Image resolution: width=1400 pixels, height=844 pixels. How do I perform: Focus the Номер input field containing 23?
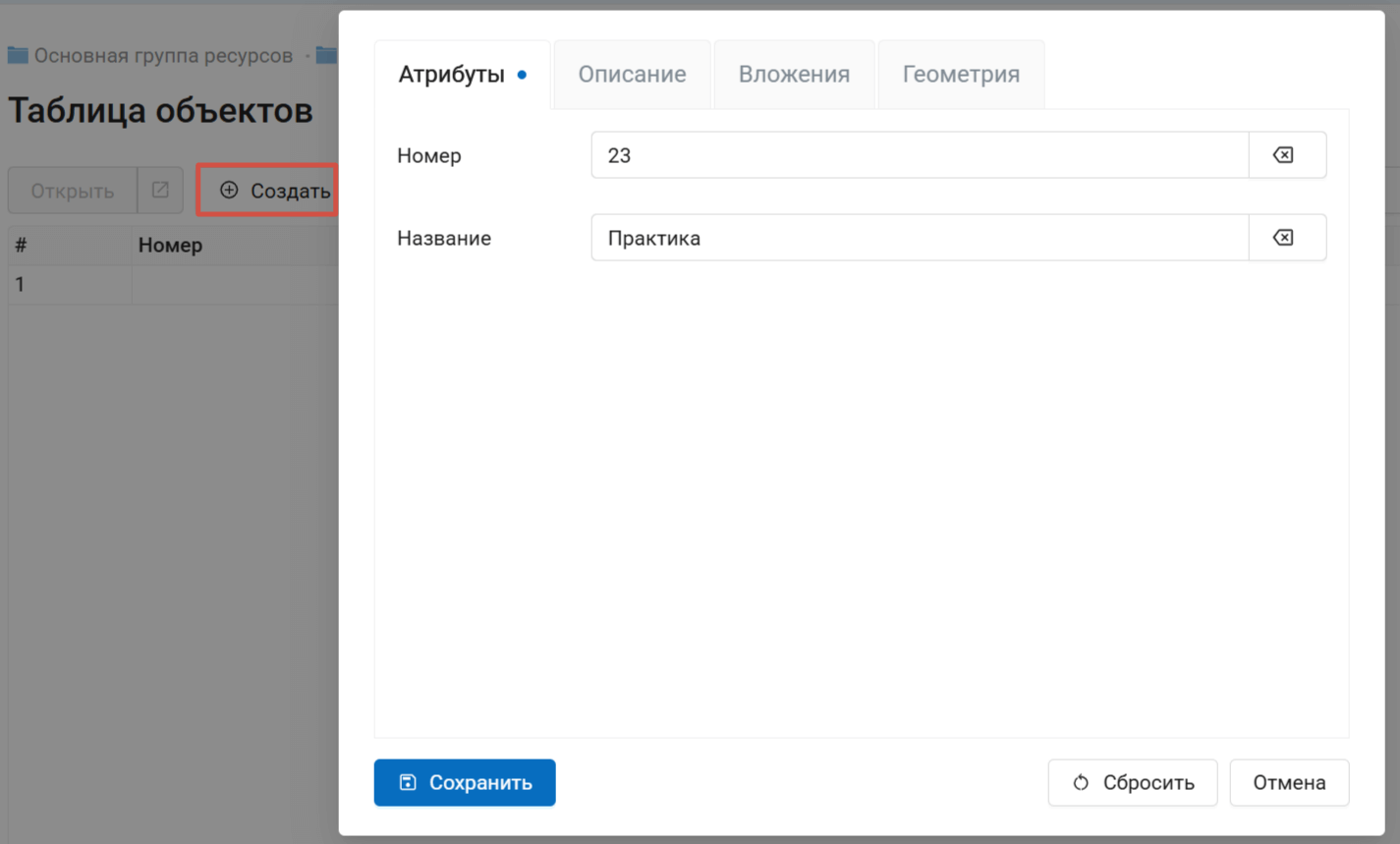point(919,155)
